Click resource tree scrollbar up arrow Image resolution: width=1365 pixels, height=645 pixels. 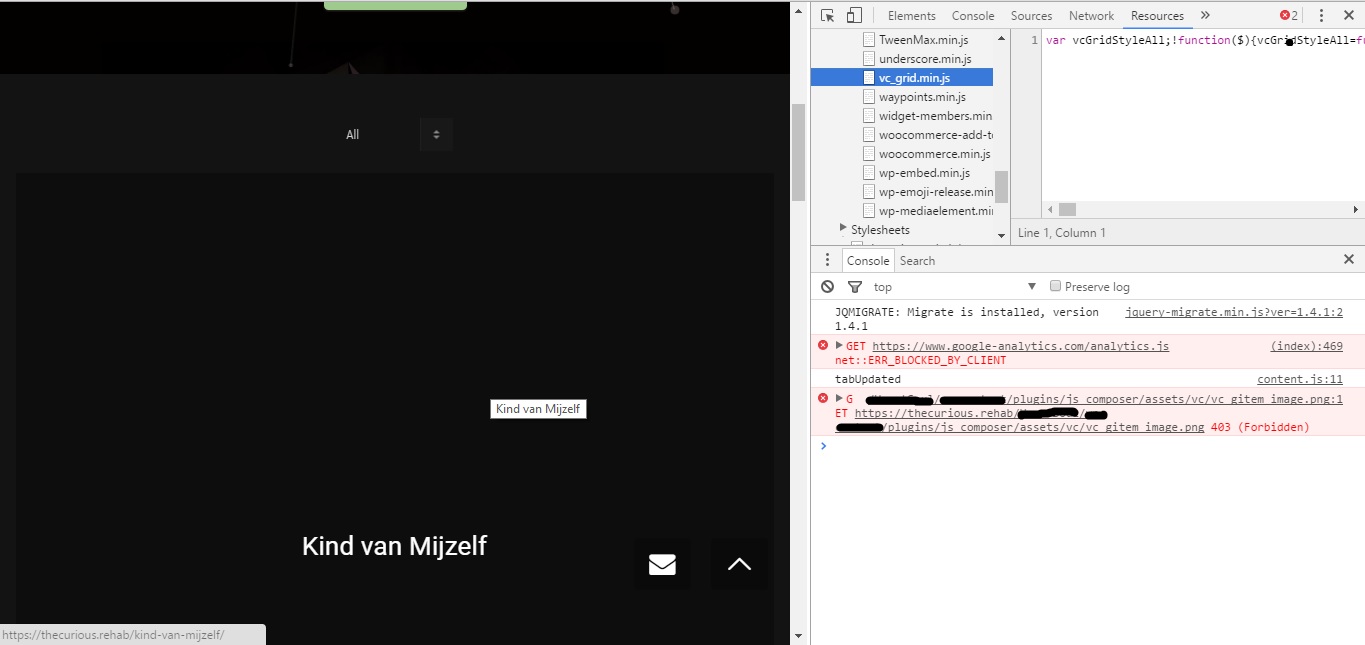point(1002,37)
